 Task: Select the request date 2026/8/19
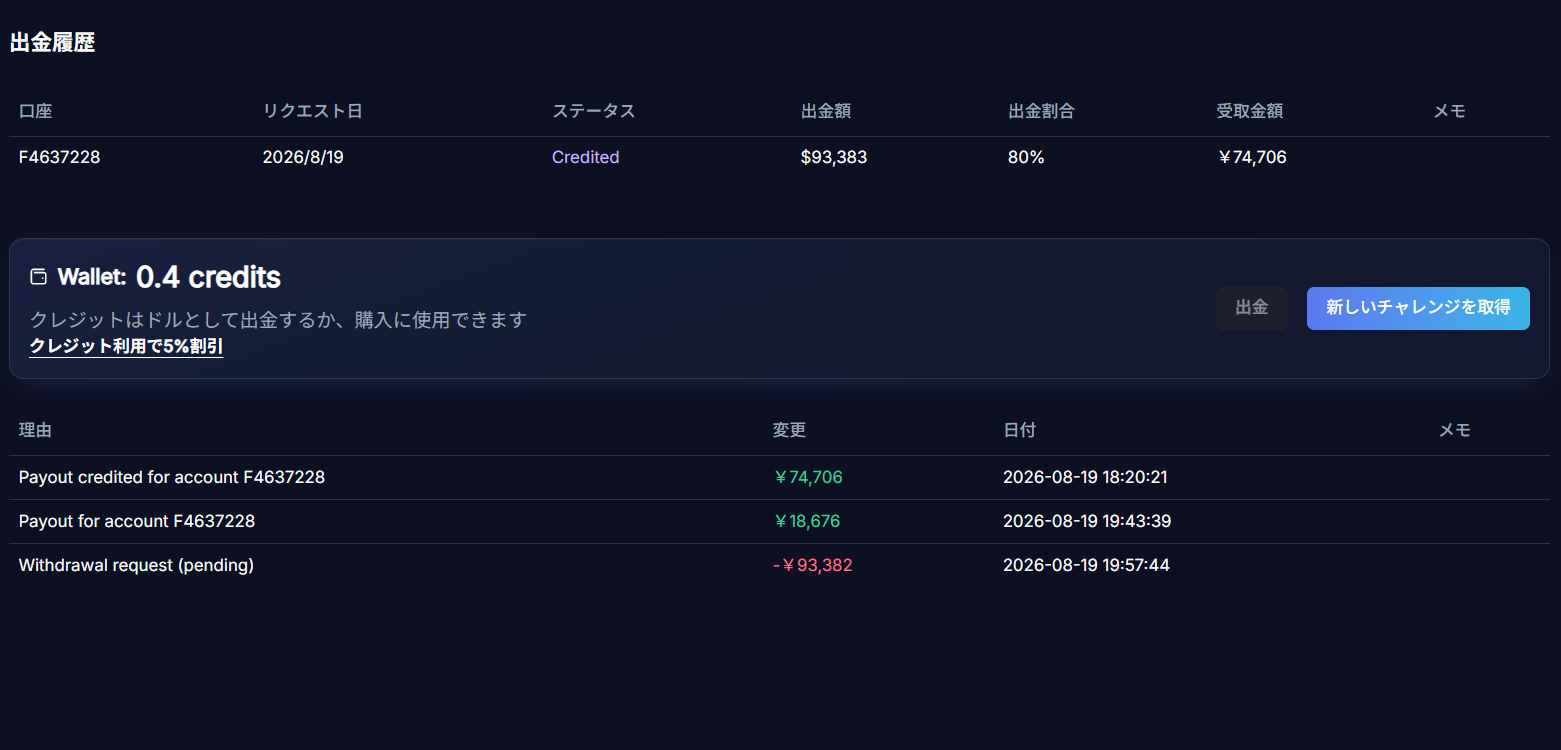click(303, 157)
